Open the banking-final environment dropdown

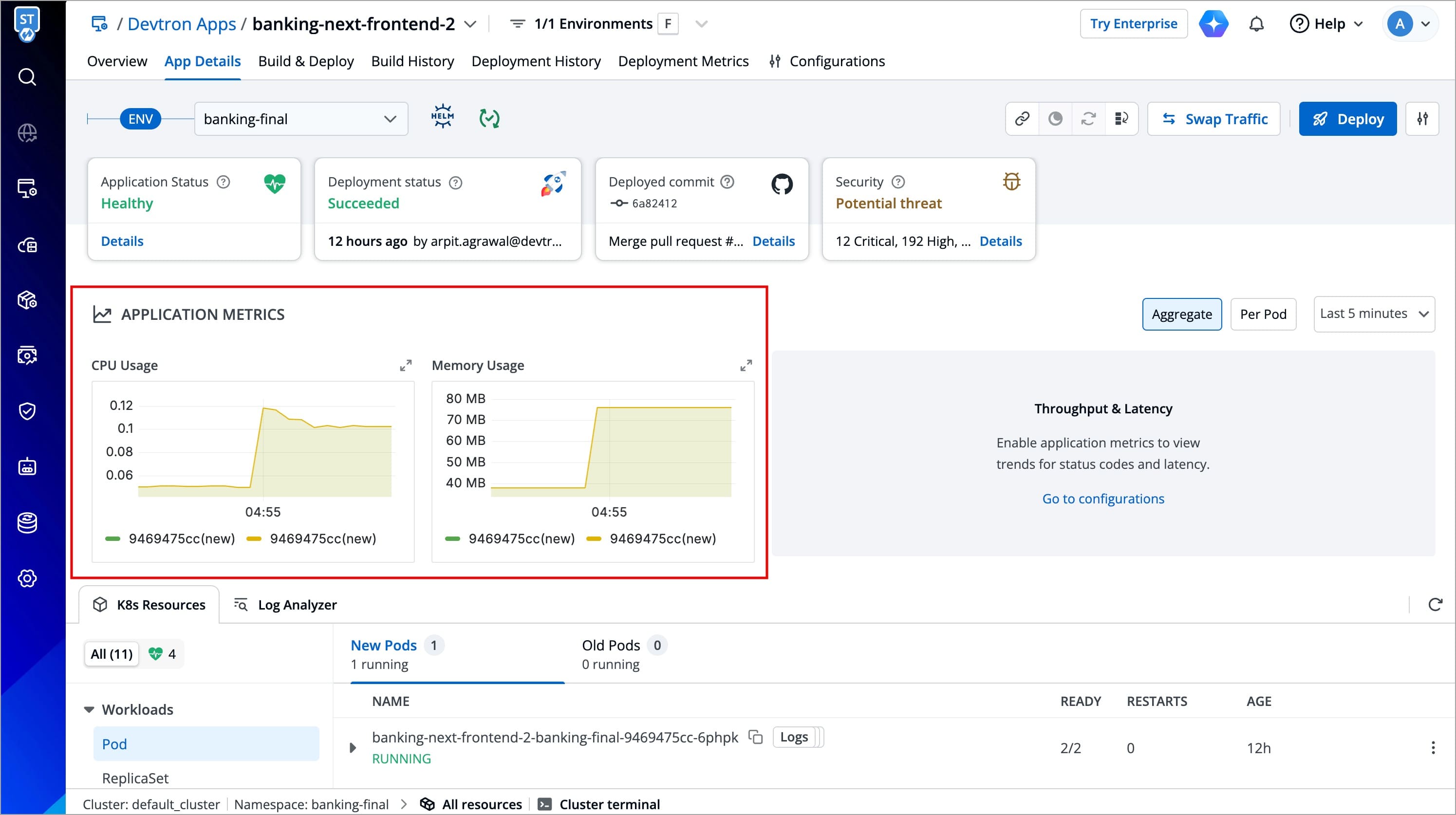coord(301,119)
